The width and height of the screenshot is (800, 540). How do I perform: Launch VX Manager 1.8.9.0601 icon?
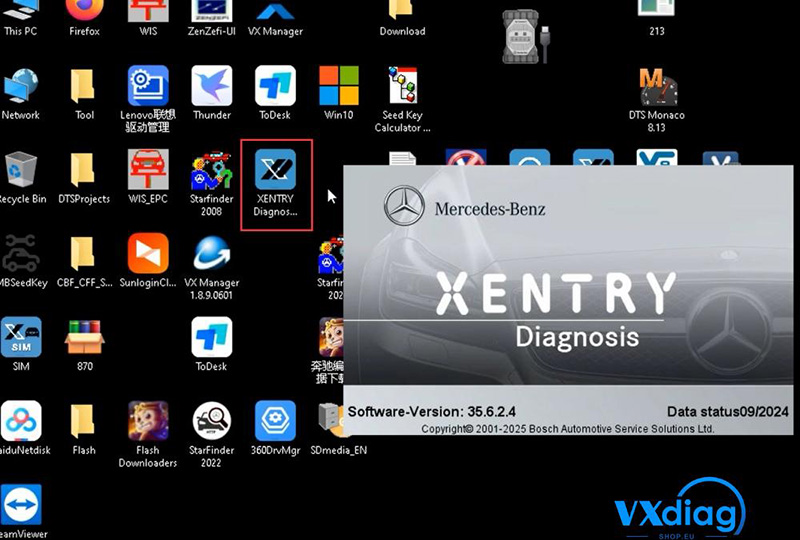point(212,267)
